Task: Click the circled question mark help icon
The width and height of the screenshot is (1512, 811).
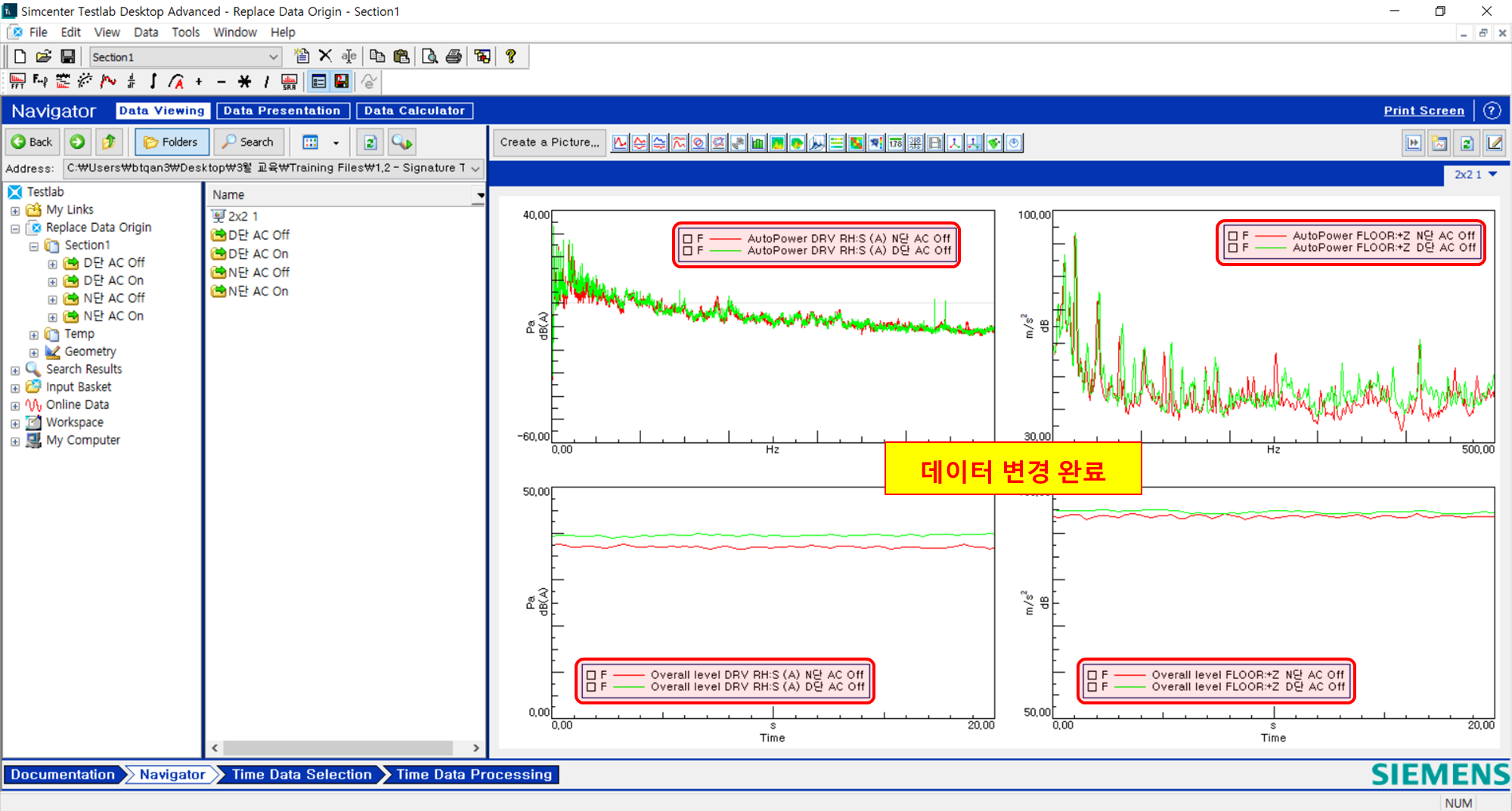Action: point(1492,110)
